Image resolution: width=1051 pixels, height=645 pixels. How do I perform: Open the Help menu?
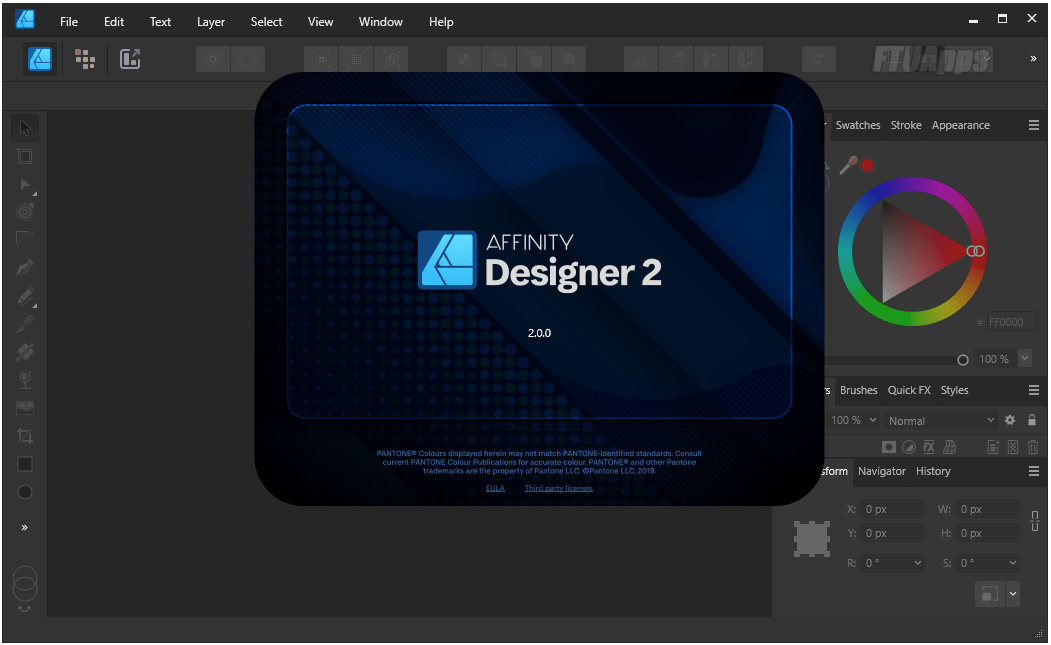pos(441,21)
